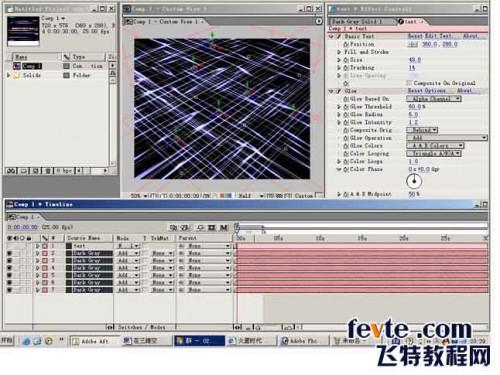The width and height of the screenshot is (500, 375).
Task: Collapse the Basic Text effect triangle
Action: pos(331,36)
